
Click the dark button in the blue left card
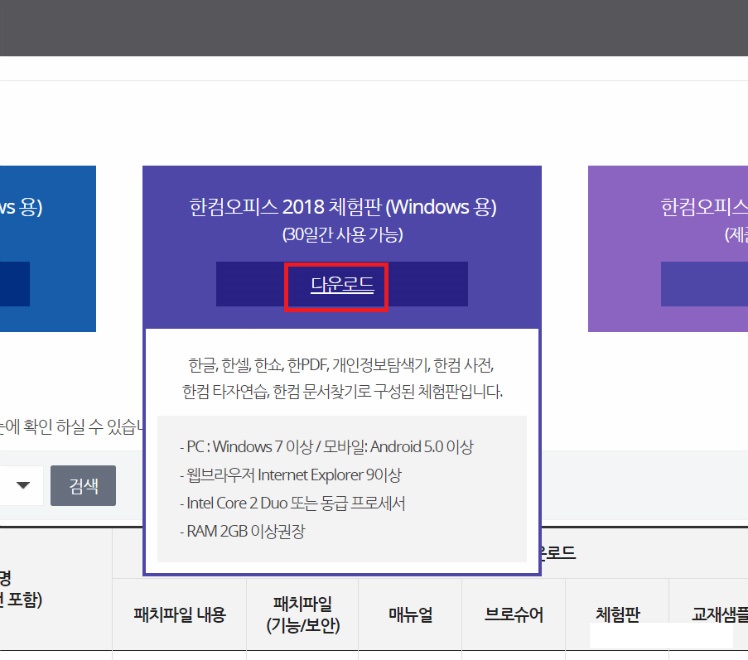pos(15,284)
